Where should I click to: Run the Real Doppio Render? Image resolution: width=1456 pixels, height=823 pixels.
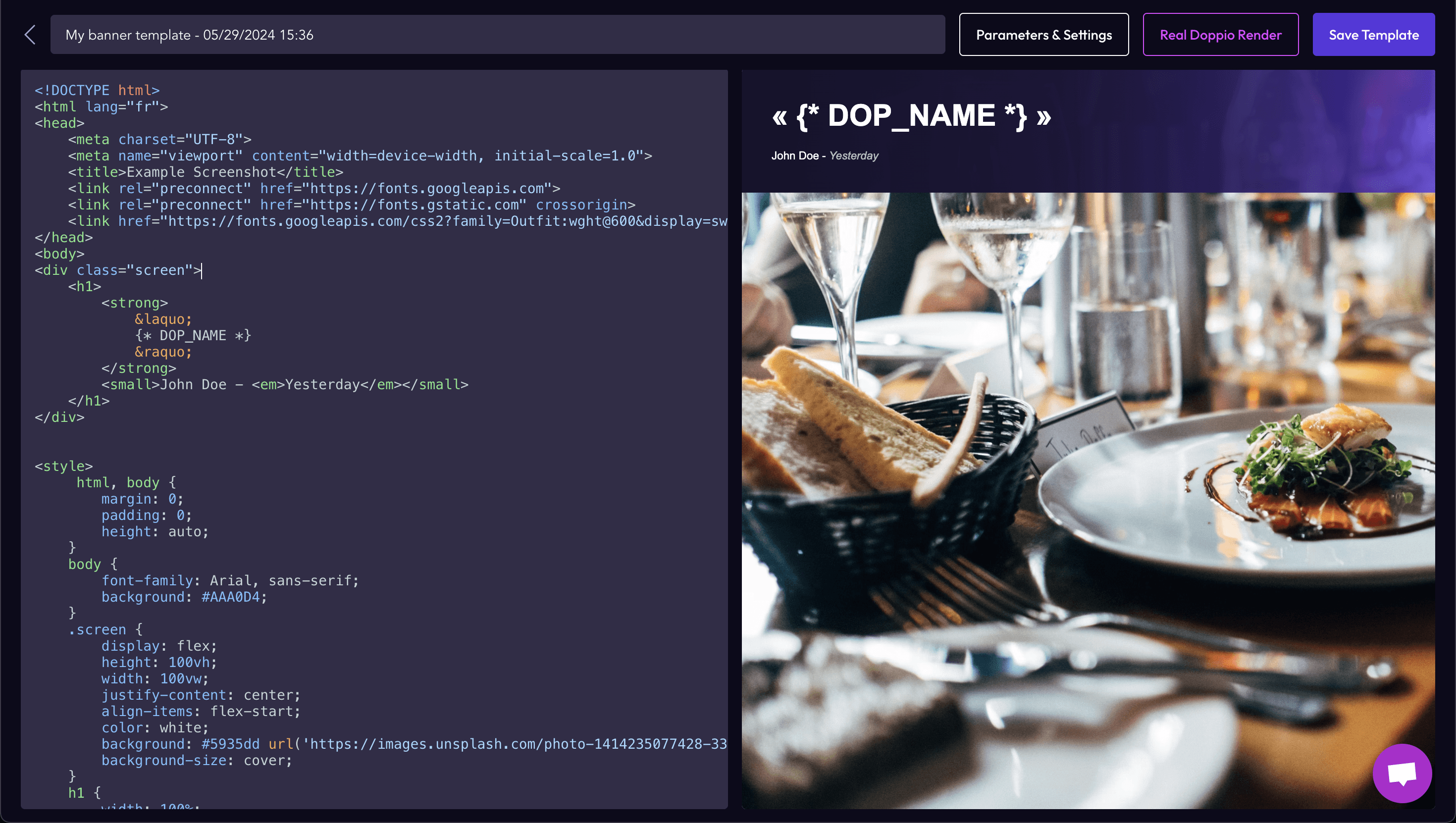click(x=1220, y=35)
